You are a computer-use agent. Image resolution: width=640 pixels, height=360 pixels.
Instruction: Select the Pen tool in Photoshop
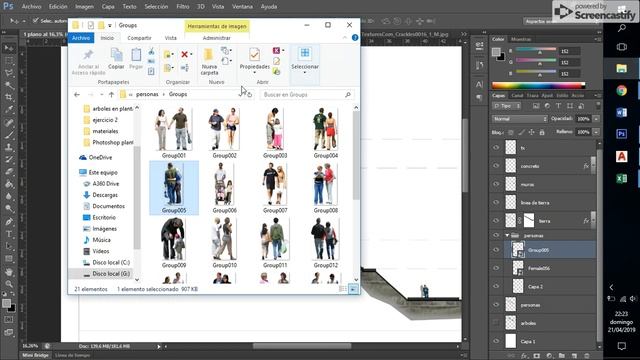click(9, 222)
